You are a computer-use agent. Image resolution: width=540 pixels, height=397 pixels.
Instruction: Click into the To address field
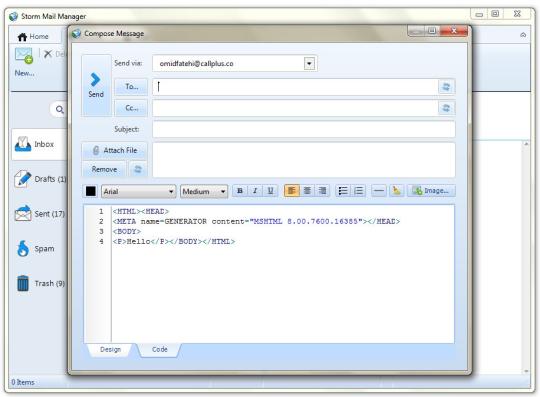[295, 87]
